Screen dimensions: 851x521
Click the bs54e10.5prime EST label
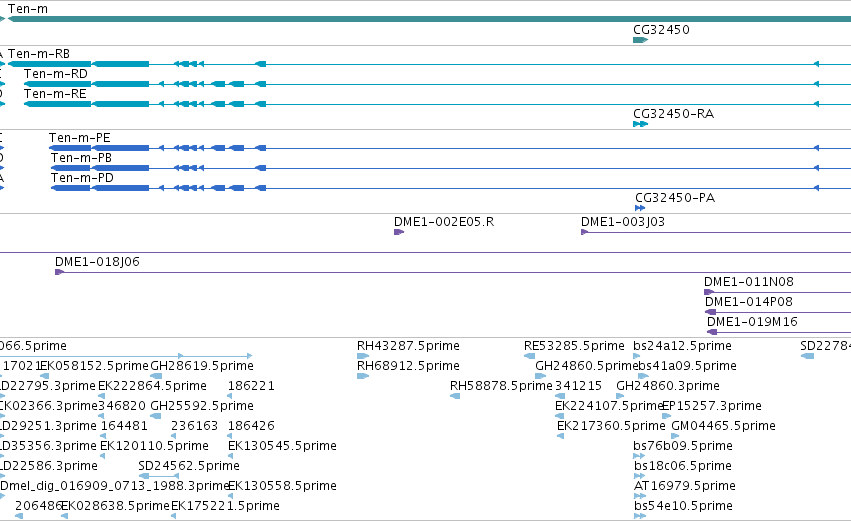coord(683,506)
